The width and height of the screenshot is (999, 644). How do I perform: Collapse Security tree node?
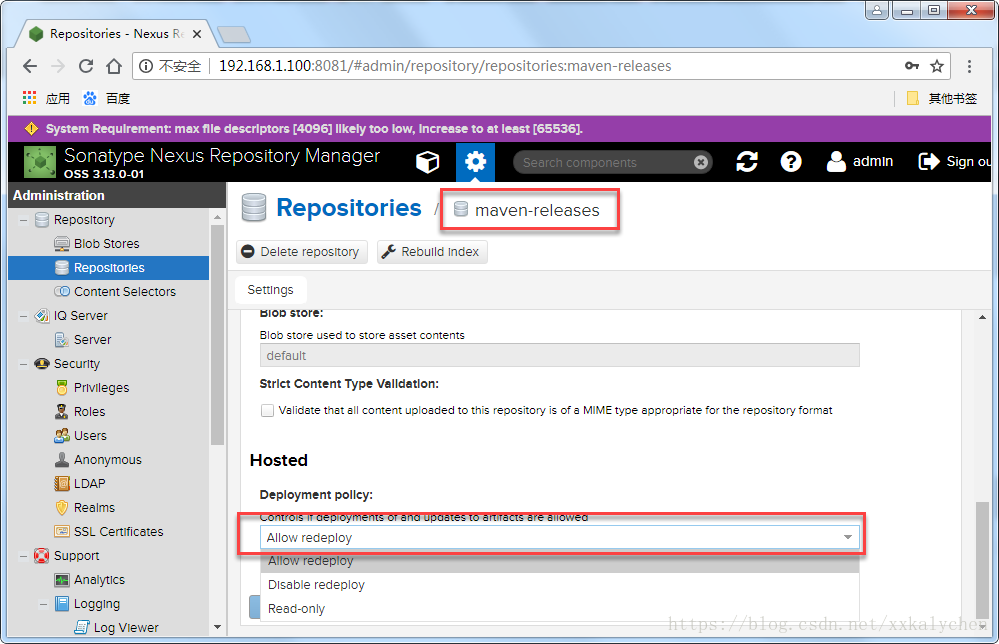24,364
